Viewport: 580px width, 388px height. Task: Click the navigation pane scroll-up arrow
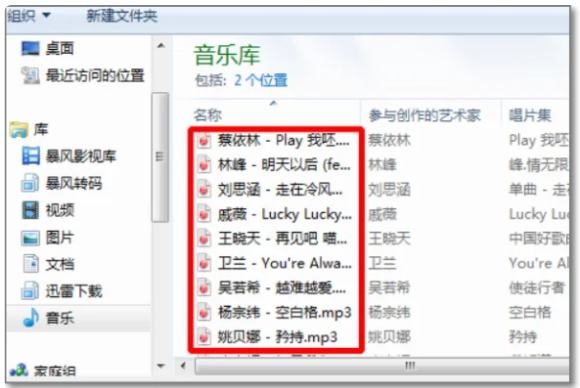161,46
